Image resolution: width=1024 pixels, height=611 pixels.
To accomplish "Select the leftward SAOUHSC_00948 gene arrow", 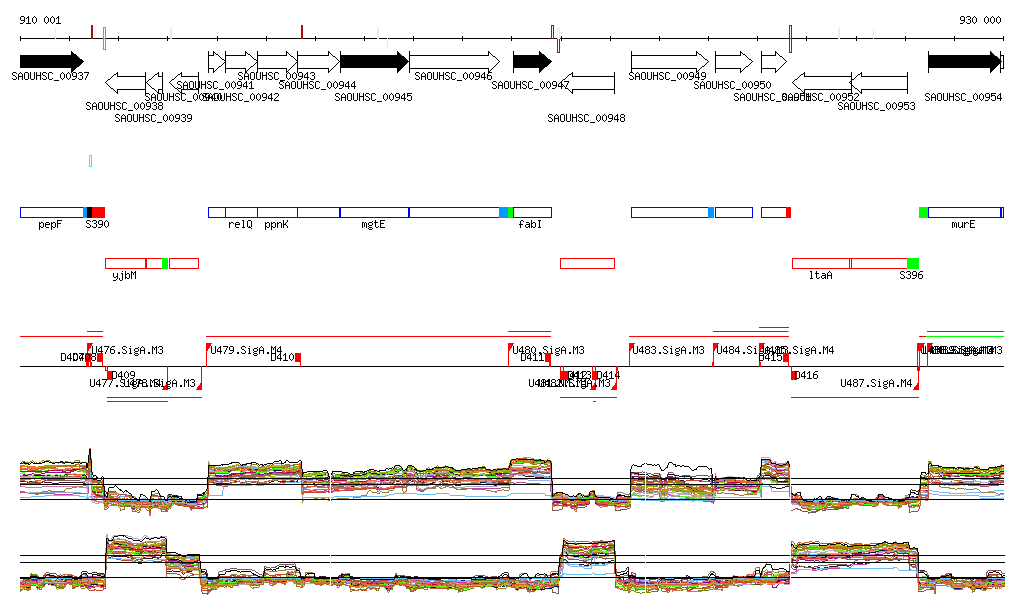I will click(588, 83).
